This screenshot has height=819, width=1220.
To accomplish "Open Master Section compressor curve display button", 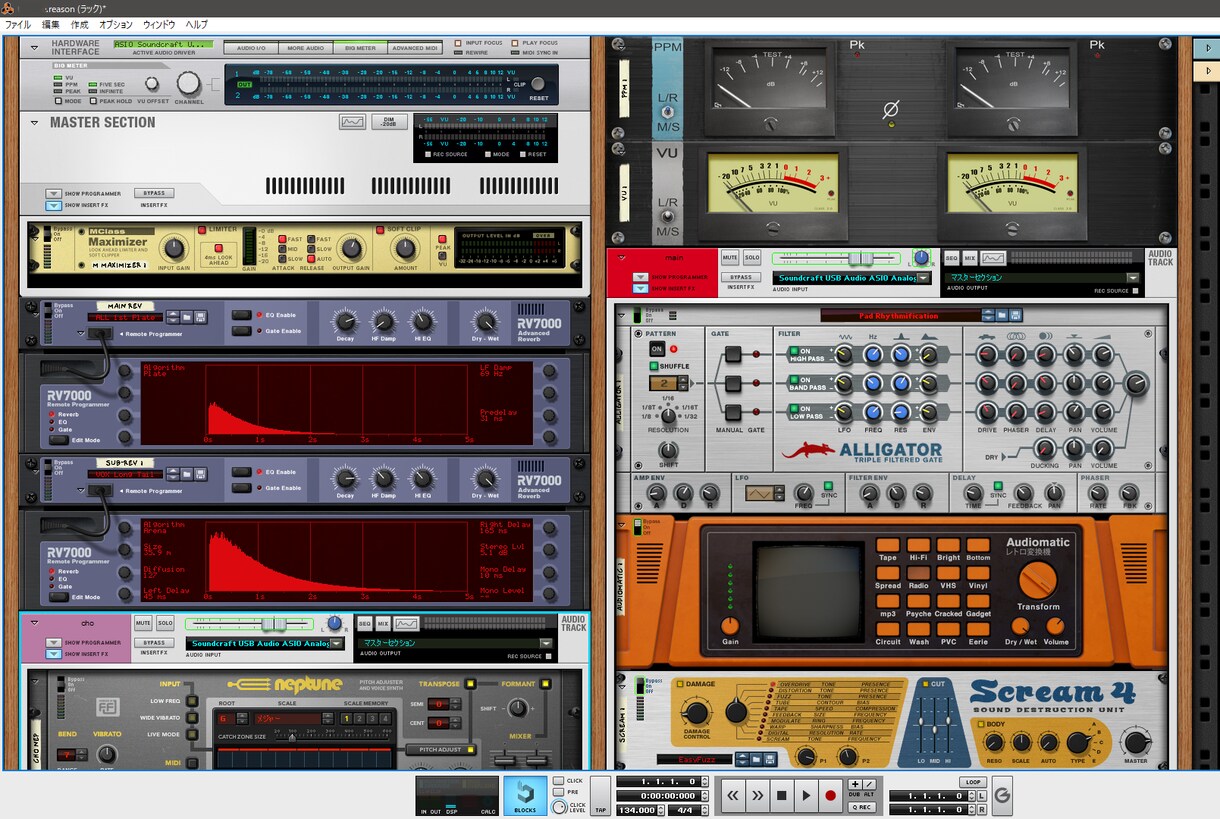I will pos(352,122).
